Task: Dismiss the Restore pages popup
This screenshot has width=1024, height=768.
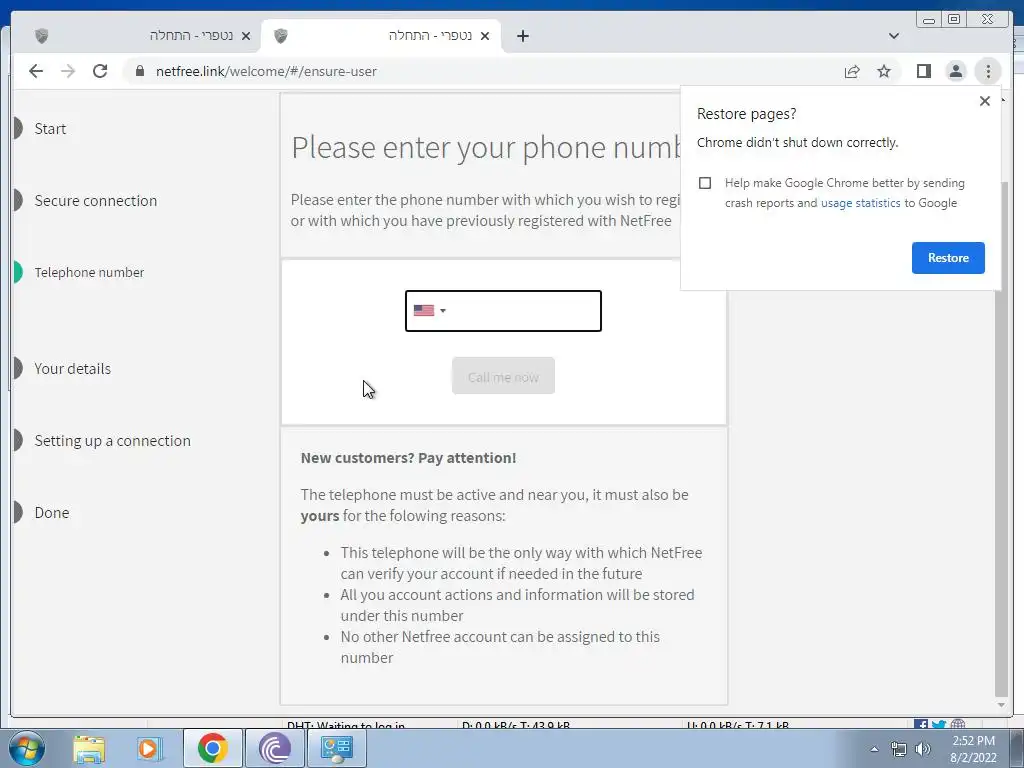Action: tap(985, 101)
